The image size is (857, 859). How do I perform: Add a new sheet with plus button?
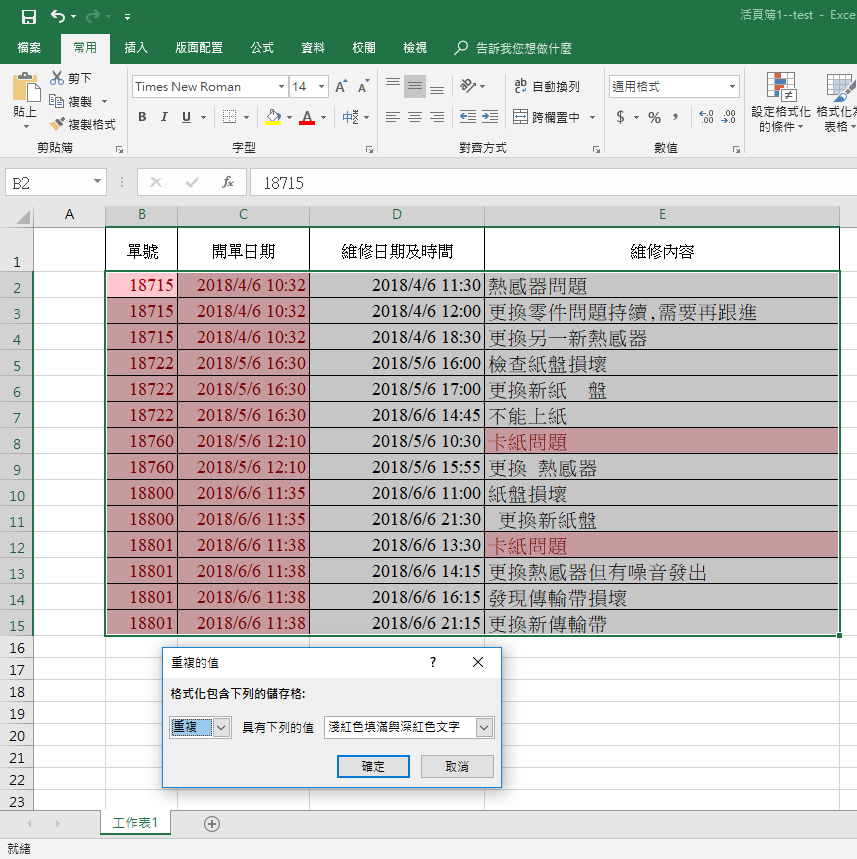212,824
